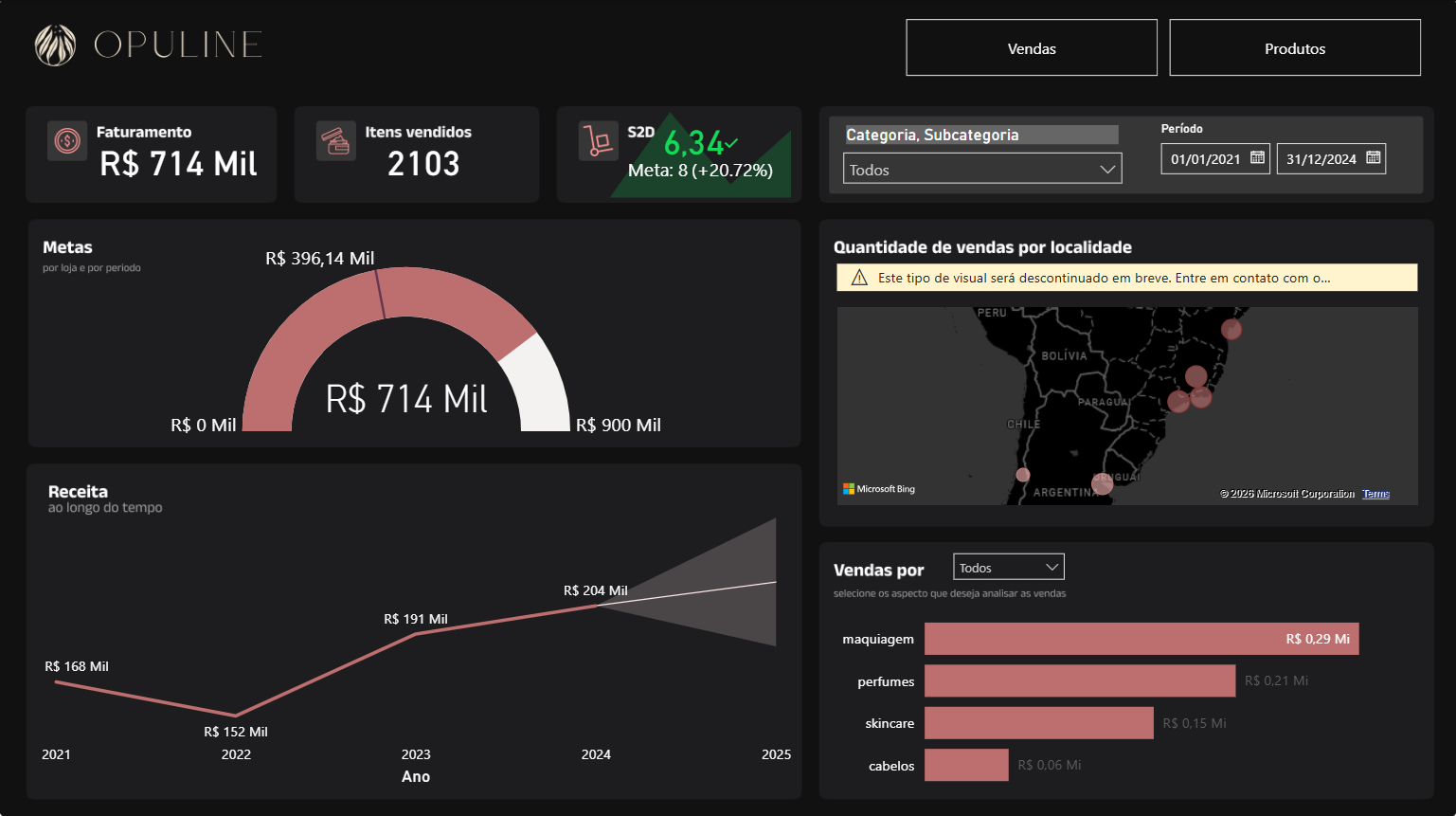This screenshot has width=1456, height=816.
Task: Click the chevron arrow in Categoria Todos dropdown
Action: point(1107,170)
